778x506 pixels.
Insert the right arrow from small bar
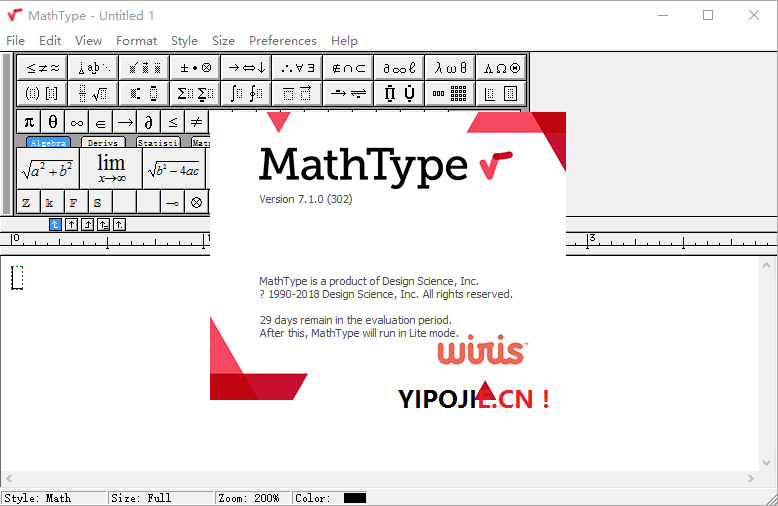point(125,122)
